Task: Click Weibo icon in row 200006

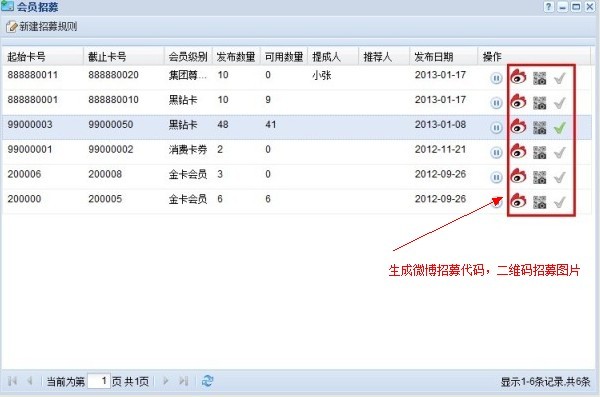Action: [x=518, y=176]
